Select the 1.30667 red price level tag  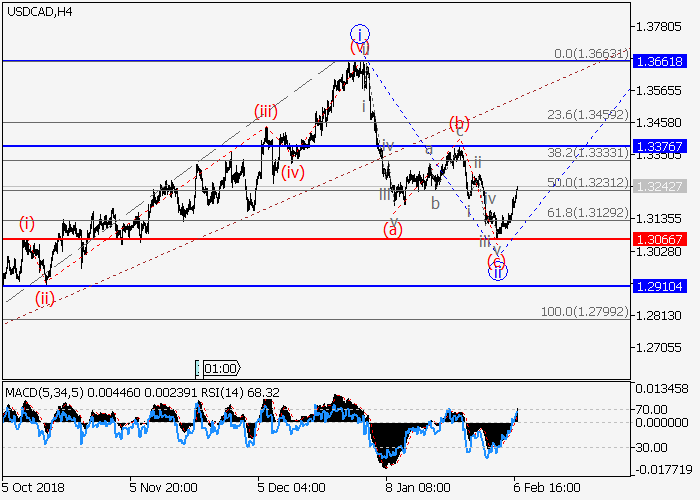pyautogui.click(x=660, y=238)
